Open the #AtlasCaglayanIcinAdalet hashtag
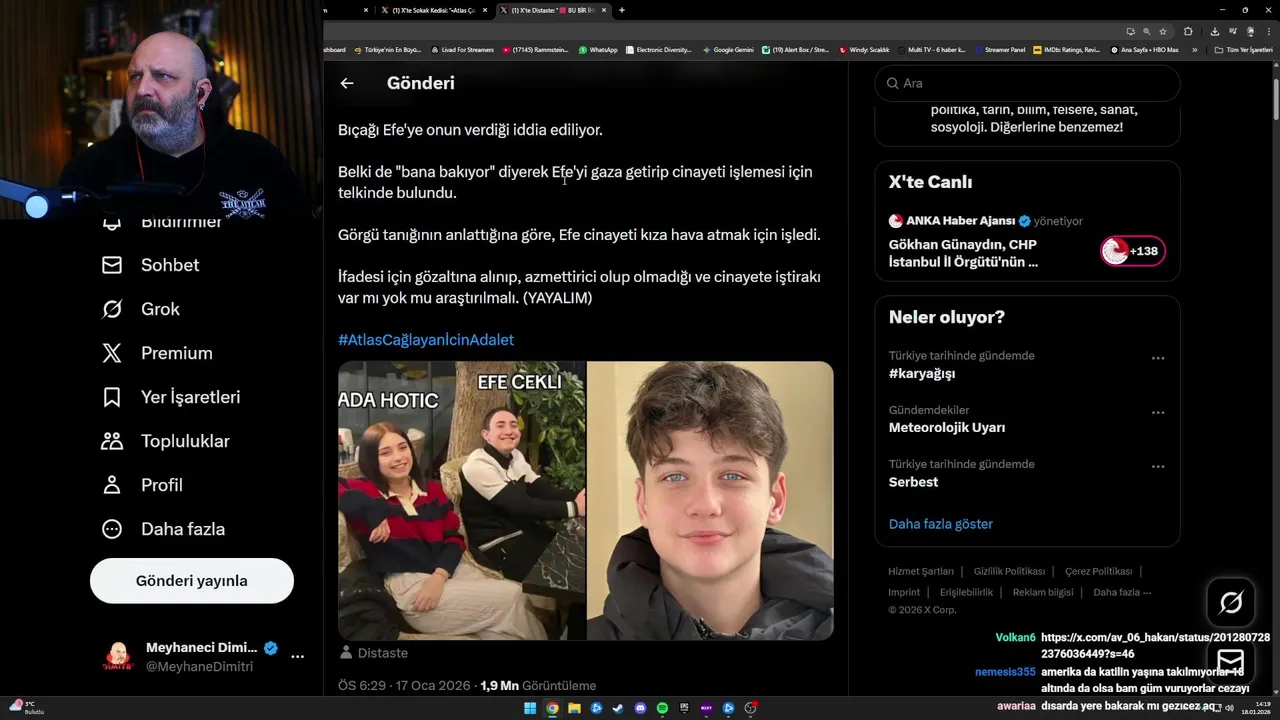 click(x=426, y=340)
